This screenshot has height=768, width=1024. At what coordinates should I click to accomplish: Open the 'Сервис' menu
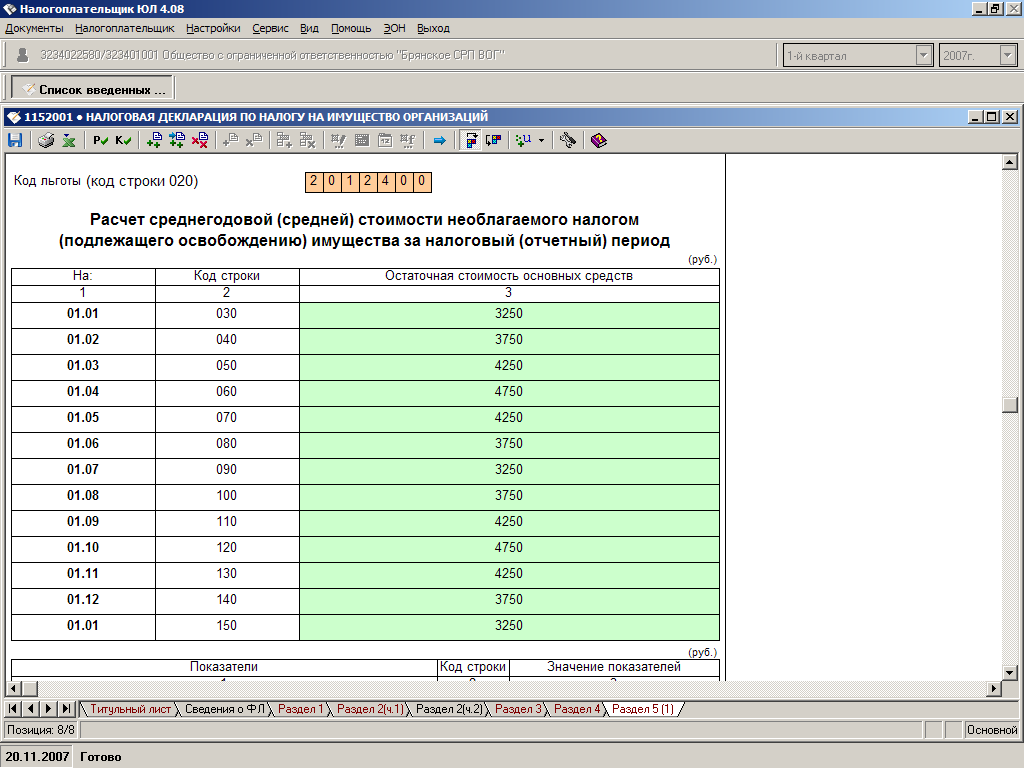270,28
